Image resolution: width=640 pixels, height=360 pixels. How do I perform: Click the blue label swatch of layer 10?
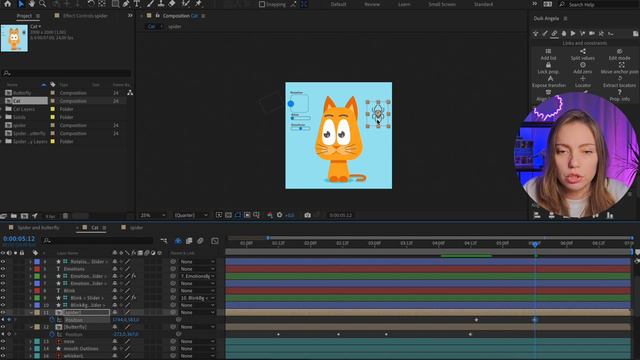click(x=37, y=305)
